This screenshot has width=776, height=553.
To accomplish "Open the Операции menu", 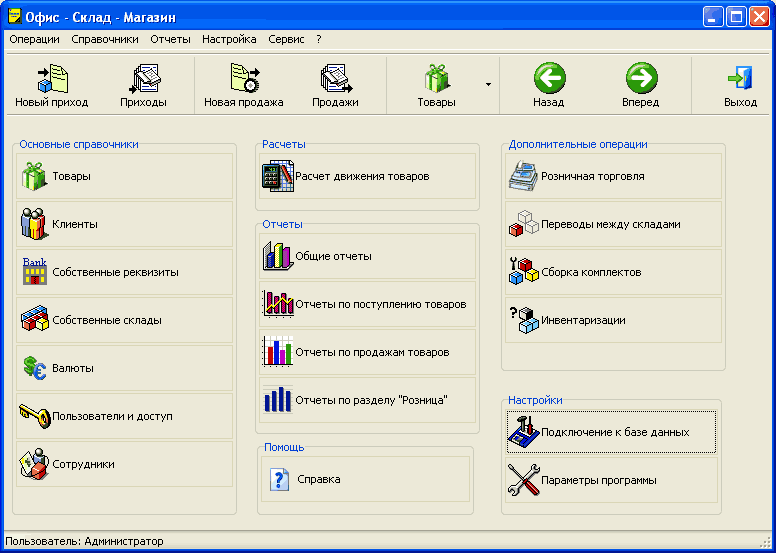I will (x=34, y=39).
